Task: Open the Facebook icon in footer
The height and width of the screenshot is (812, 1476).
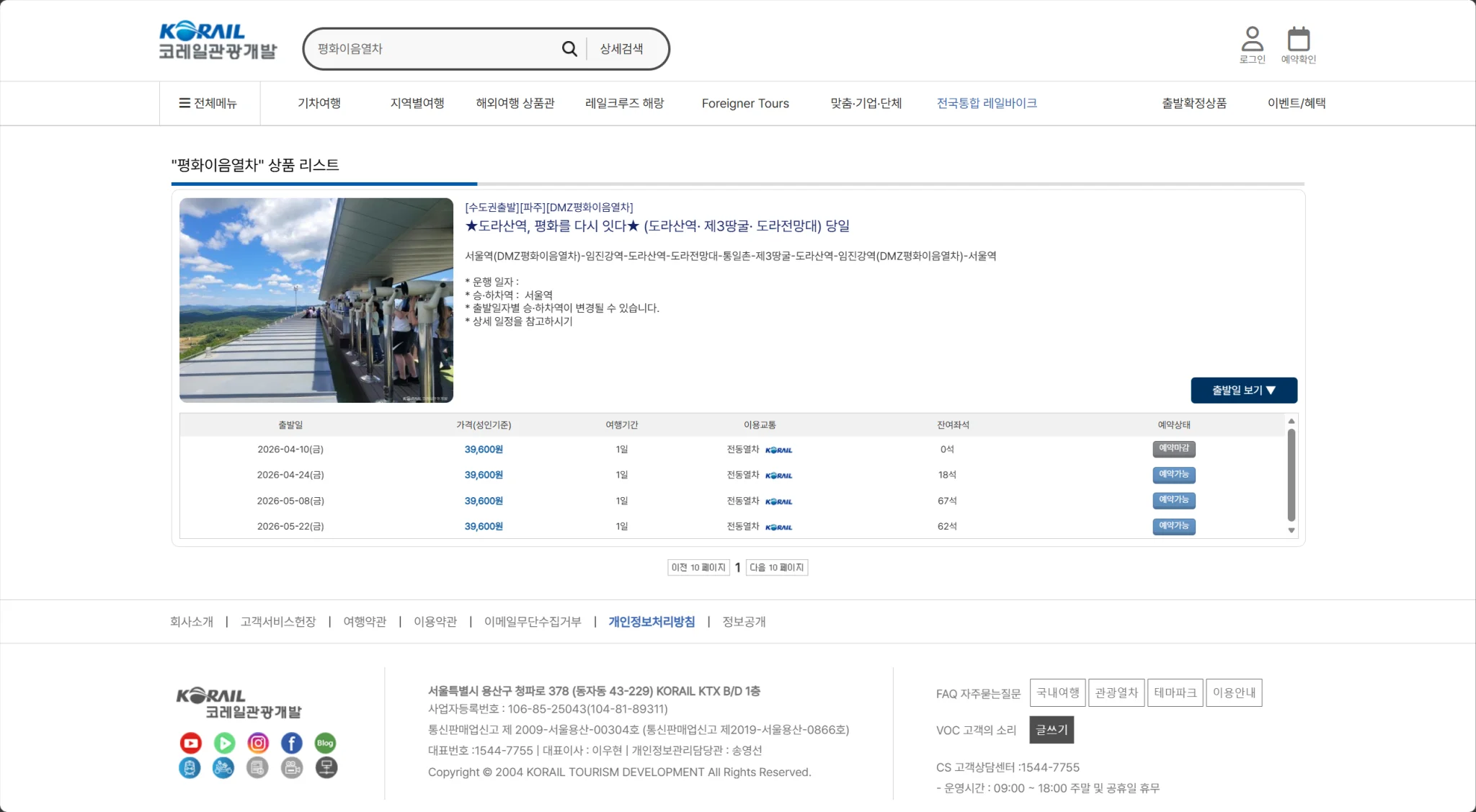Action: click(x=291, y=743)
